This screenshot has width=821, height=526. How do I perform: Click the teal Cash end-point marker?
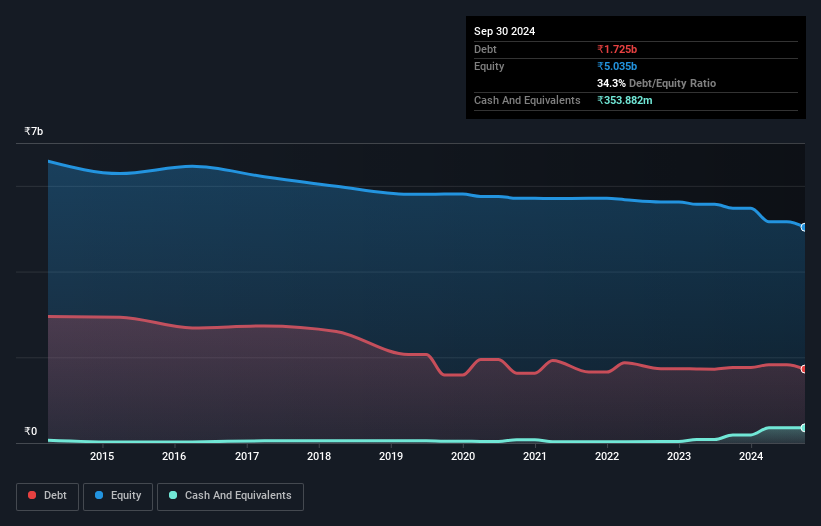(x=804, y=428)
